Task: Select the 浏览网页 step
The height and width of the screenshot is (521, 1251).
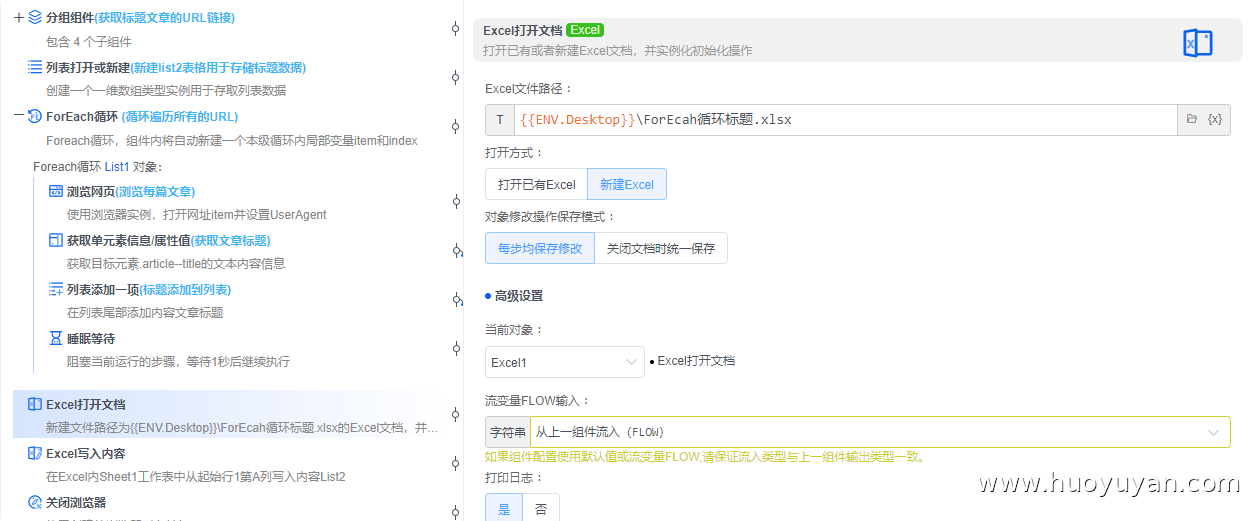Action: pyautogui.click(x=131, y=191)
